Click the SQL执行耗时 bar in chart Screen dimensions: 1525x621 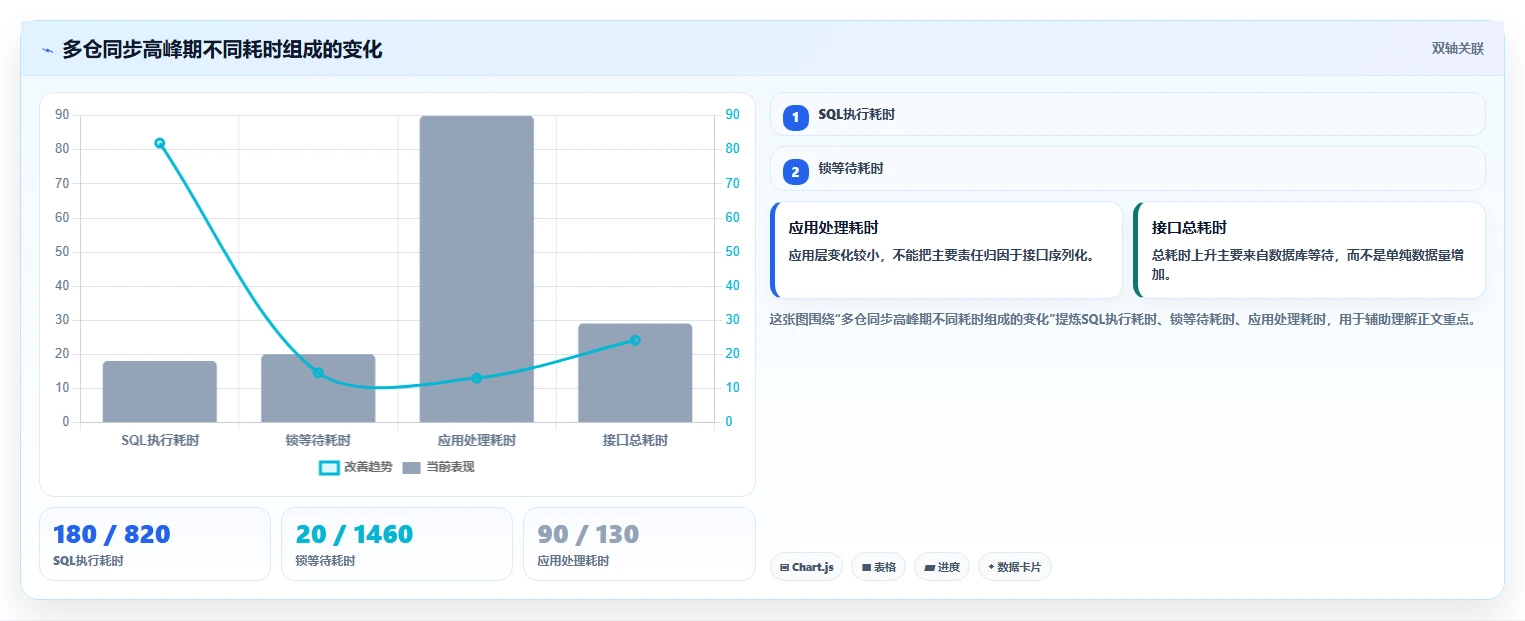(x=159, y=392)
